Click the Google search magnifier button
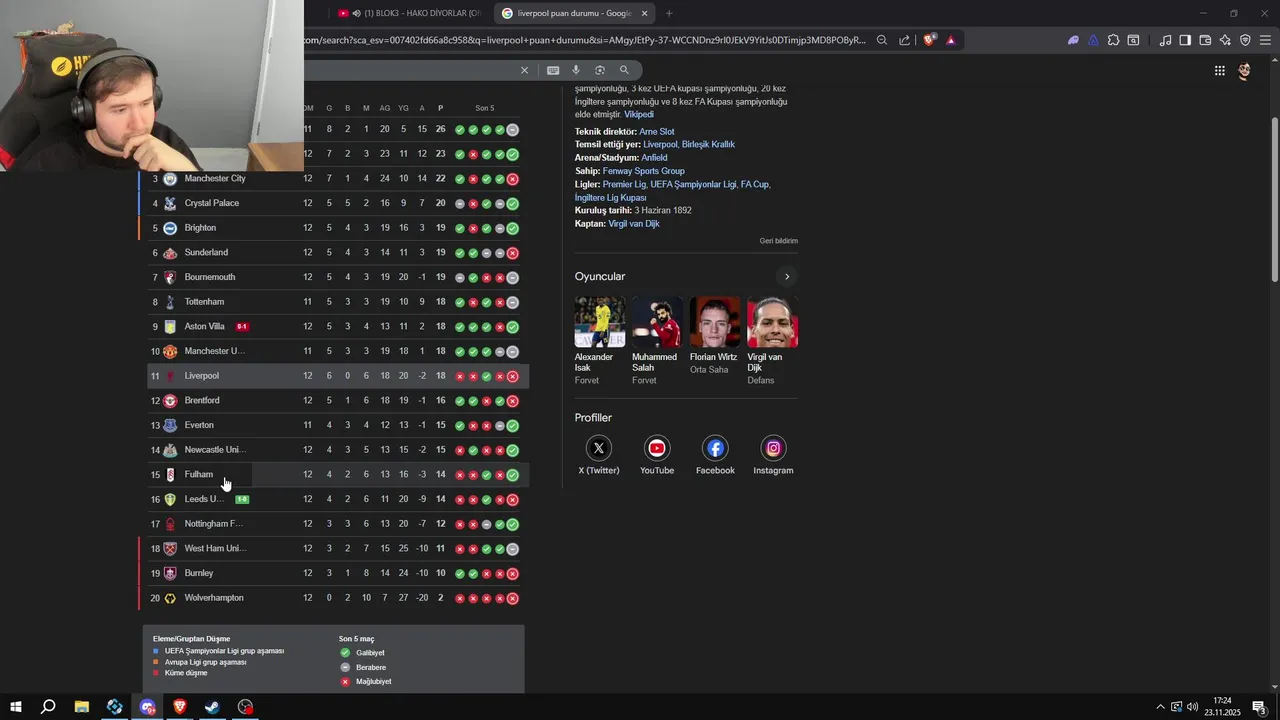 (x=624, y=70)
